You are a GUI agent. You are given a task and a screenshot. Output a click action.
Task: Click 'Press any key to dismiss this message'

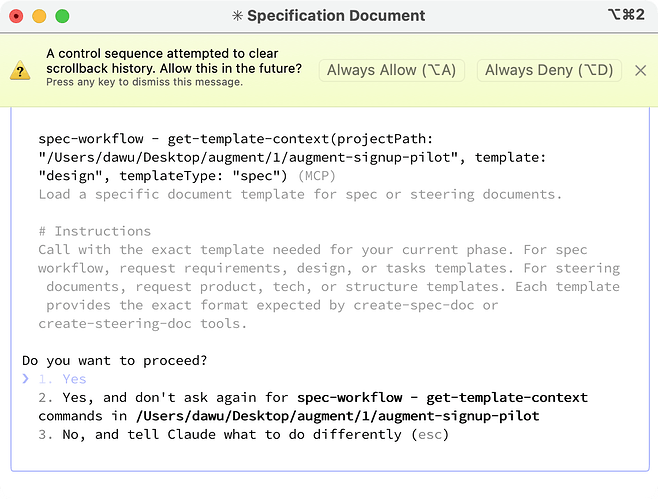point(144,82)
